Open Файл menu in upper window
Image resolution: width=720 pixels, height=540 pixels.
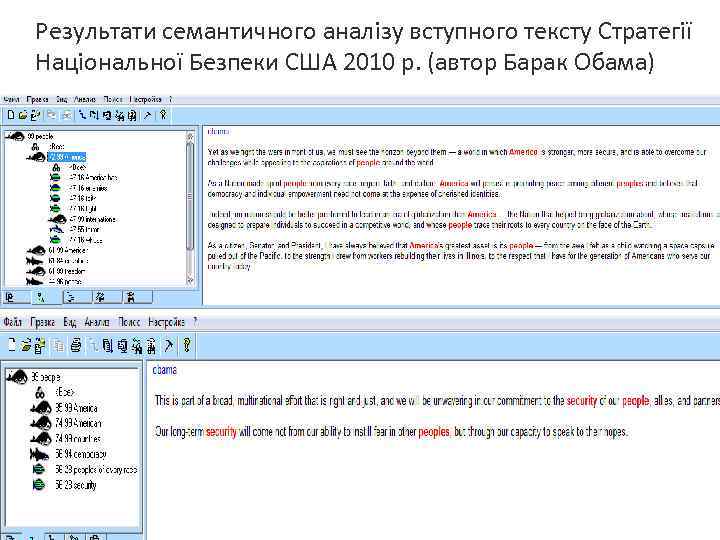coord(11,99)
